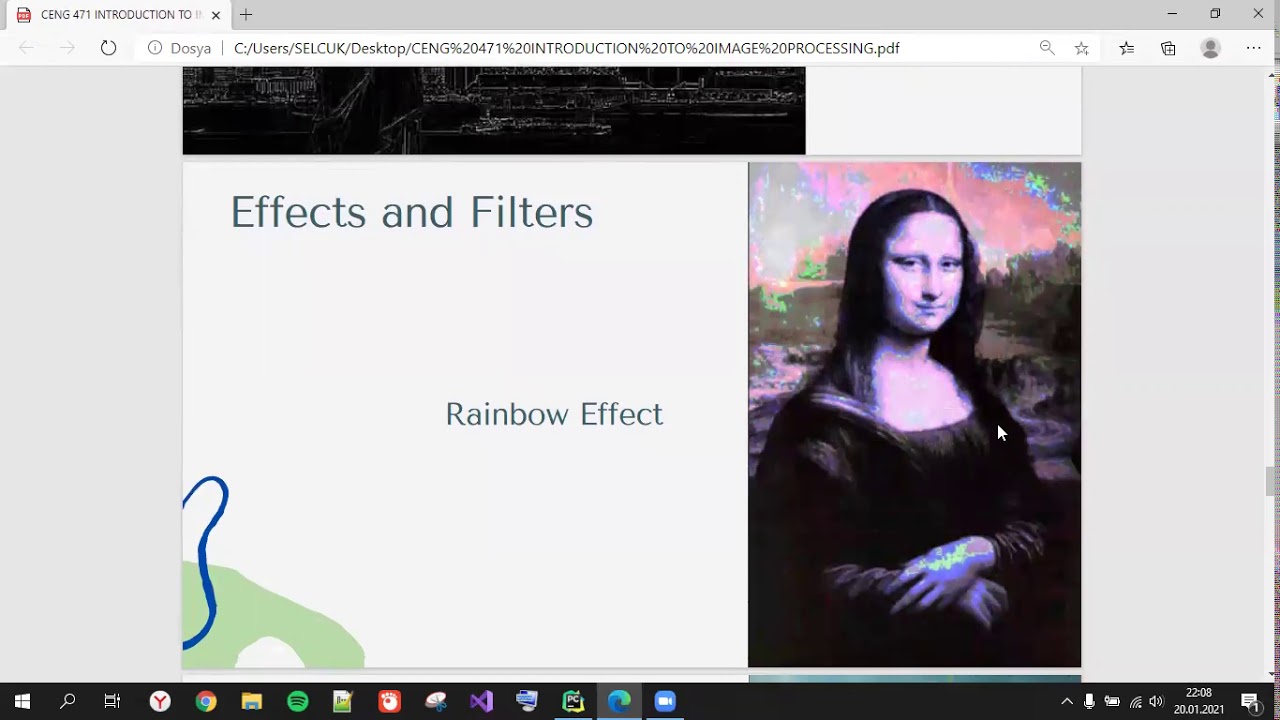Viewport: 1280px width, 720px height.
Task: Open the Windows Start menu
Action: (x=22, y=702)
